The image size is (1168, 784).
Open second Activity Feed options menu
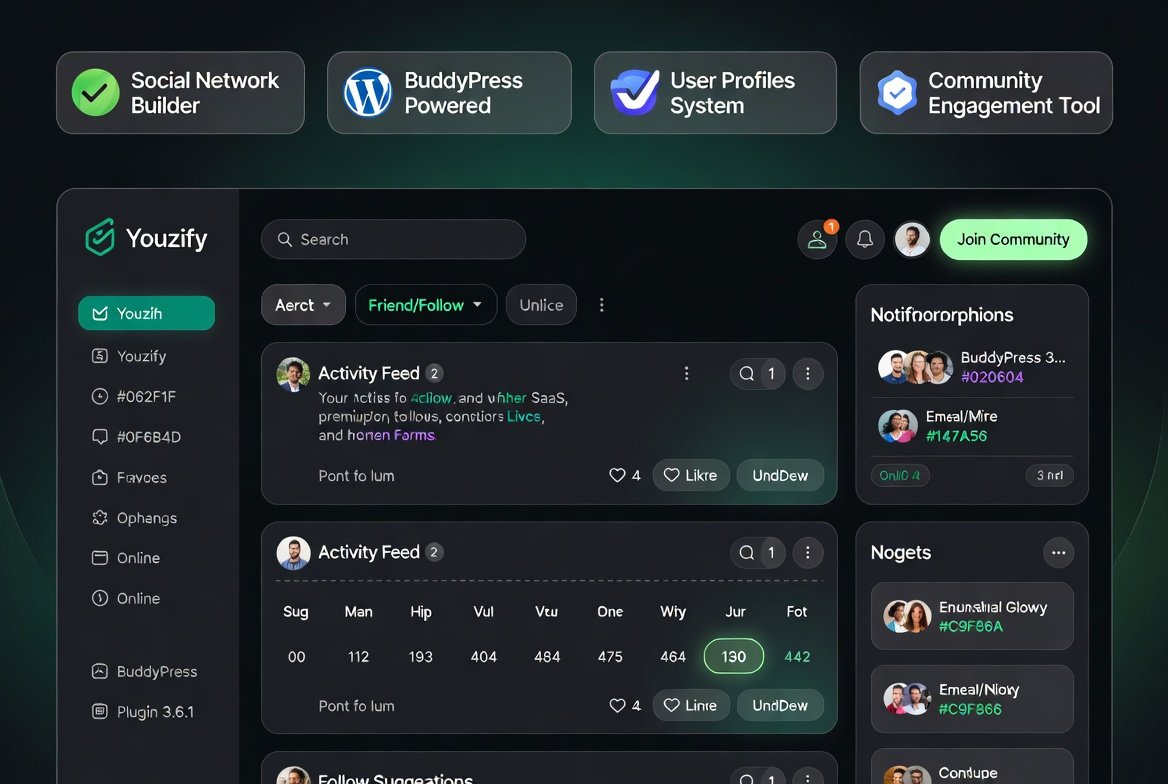pyautogui.click(x=807, y=552)
